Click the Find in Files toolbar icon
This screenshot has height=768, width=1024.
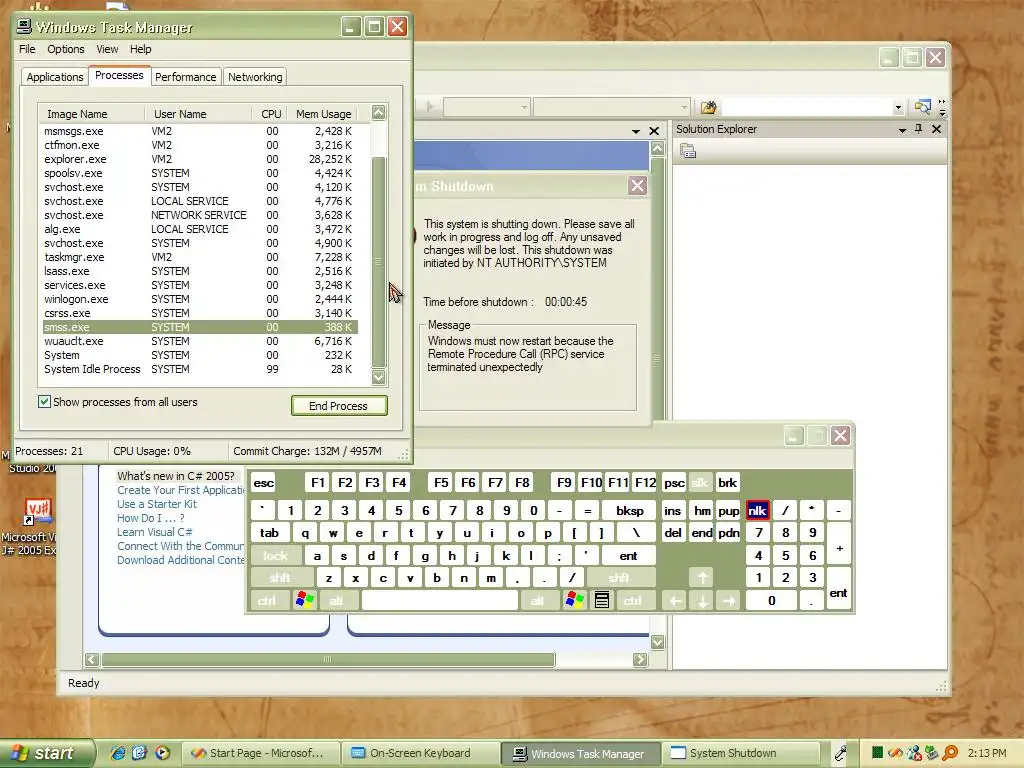click(x=708, y=107)
